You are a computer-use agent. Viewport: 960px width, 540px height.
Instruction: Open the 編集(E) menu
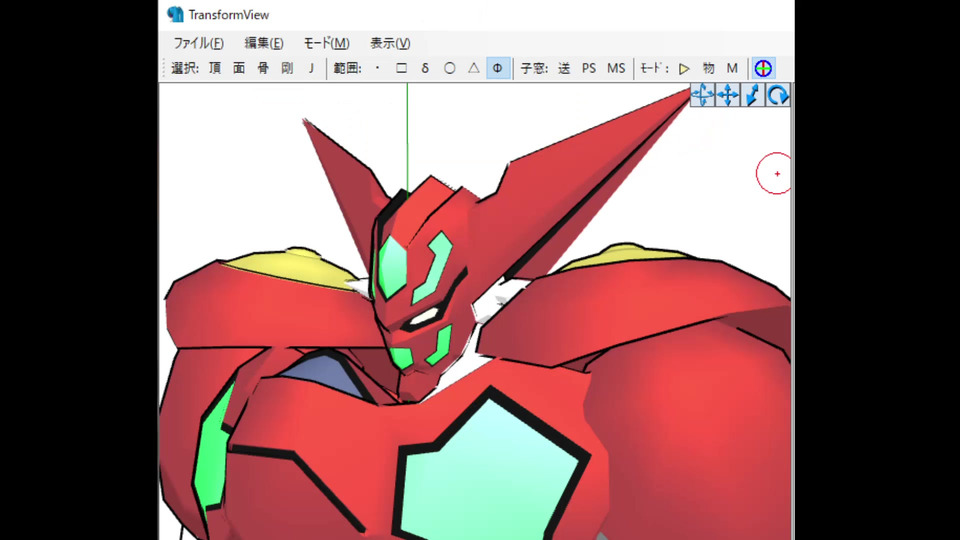264,43
